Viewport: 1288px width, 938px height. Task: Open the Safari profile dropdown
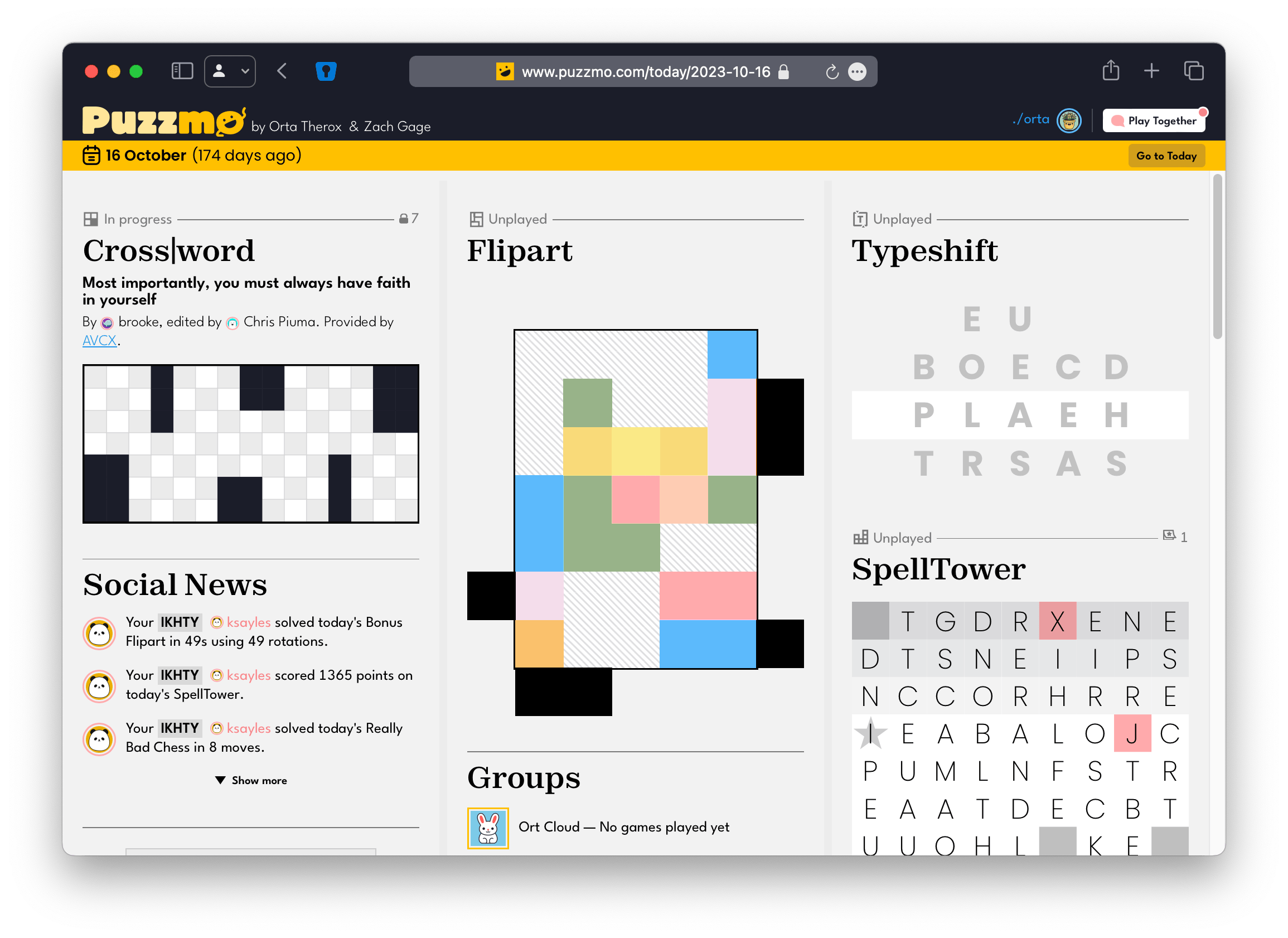click(x=230, y=71)
